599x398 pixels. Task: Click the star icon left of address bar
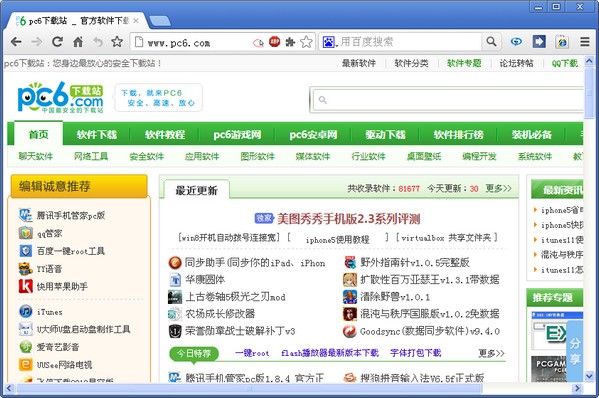[x=117, y=41]
